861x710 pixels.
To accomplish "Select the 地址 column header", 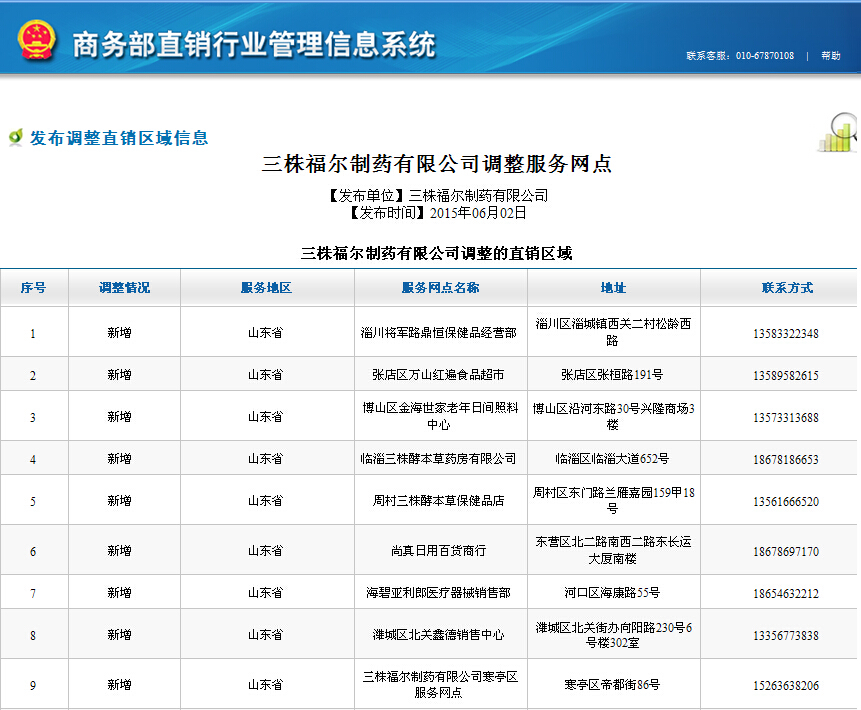I will (613, 288).
